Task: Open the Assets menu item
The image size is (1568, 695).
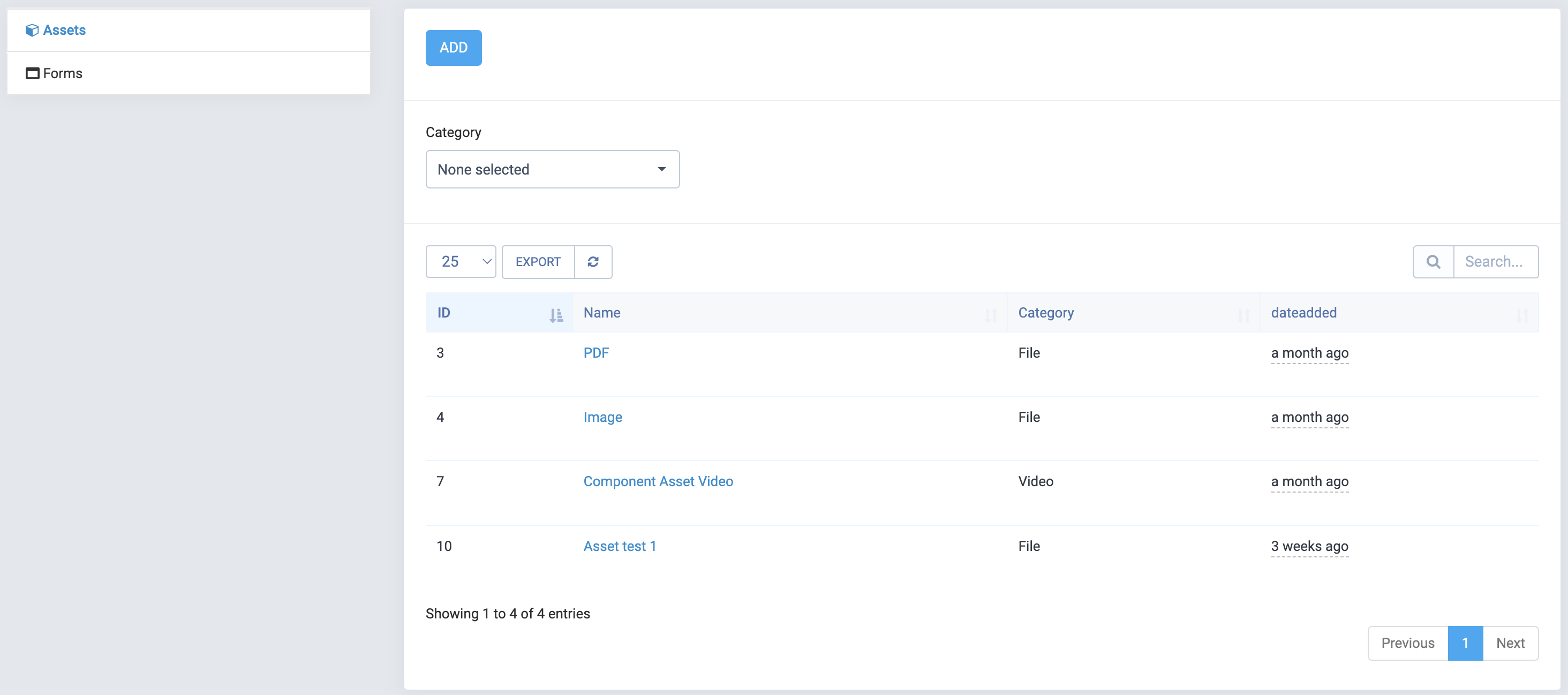Action: (64, 31)
